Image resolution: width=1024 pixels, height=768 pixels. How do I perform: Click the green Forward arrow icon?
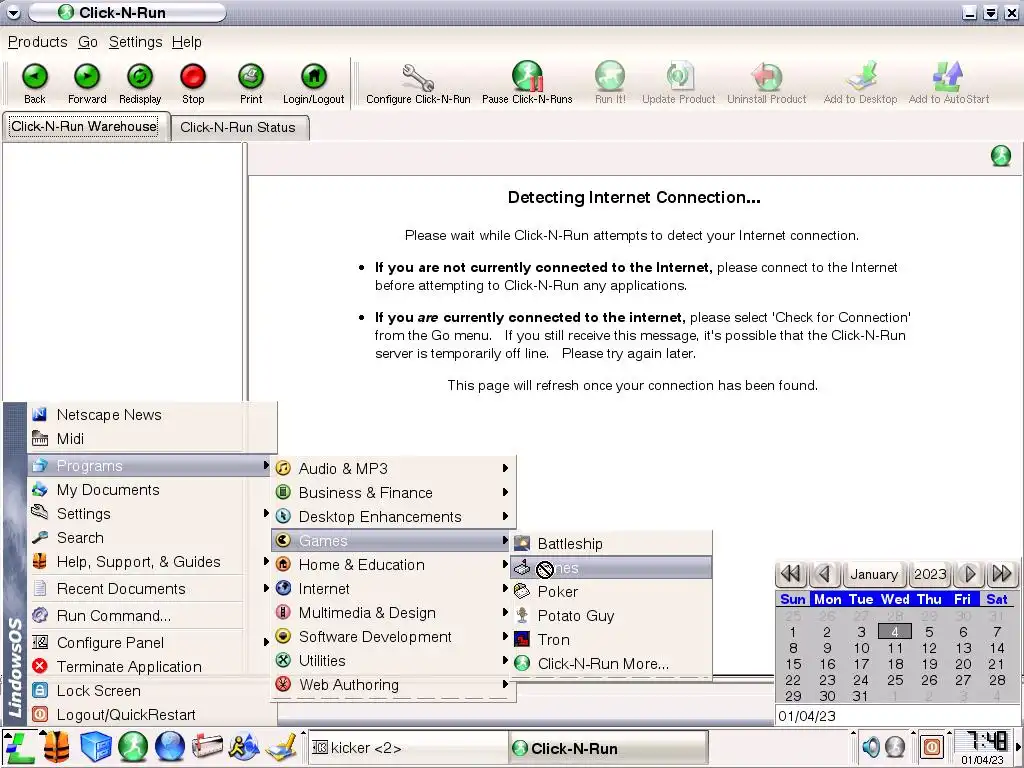[87, 77]
